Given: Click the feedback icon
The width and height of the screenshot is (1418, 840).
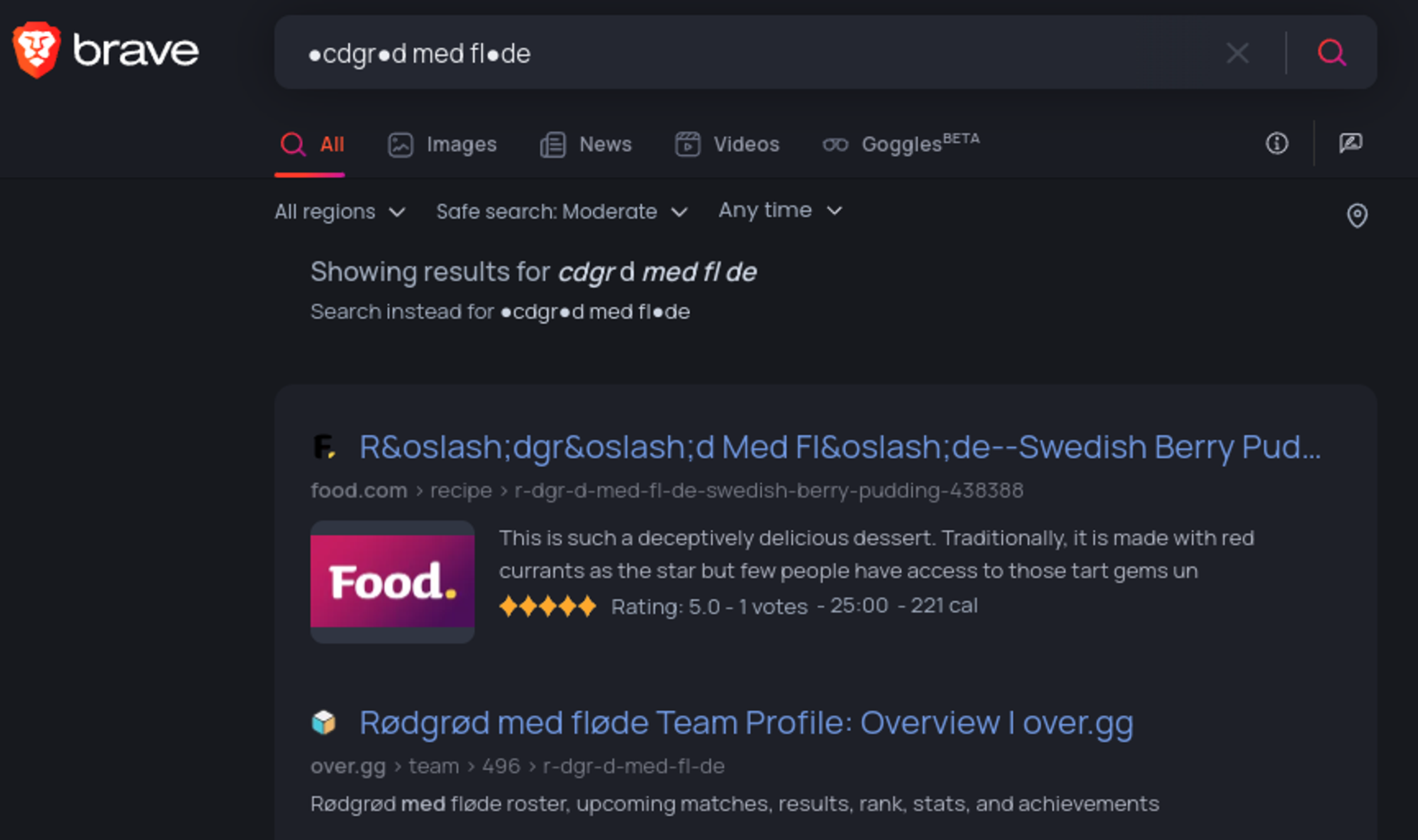Looking at the screenshot, I should 1351,144.
